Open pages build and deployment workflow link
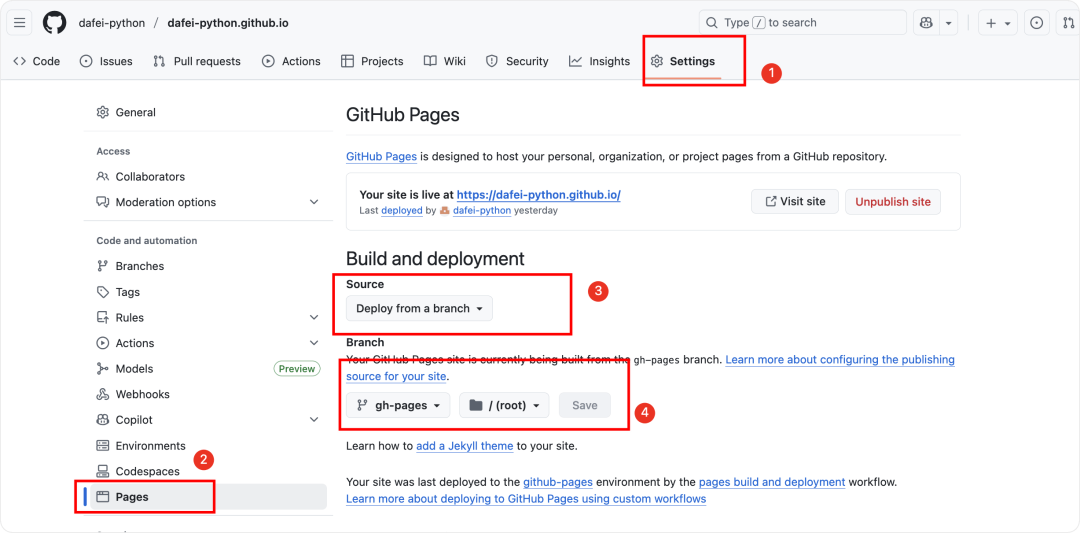The width and height of the screenshot is (1080, 533). 772,482
